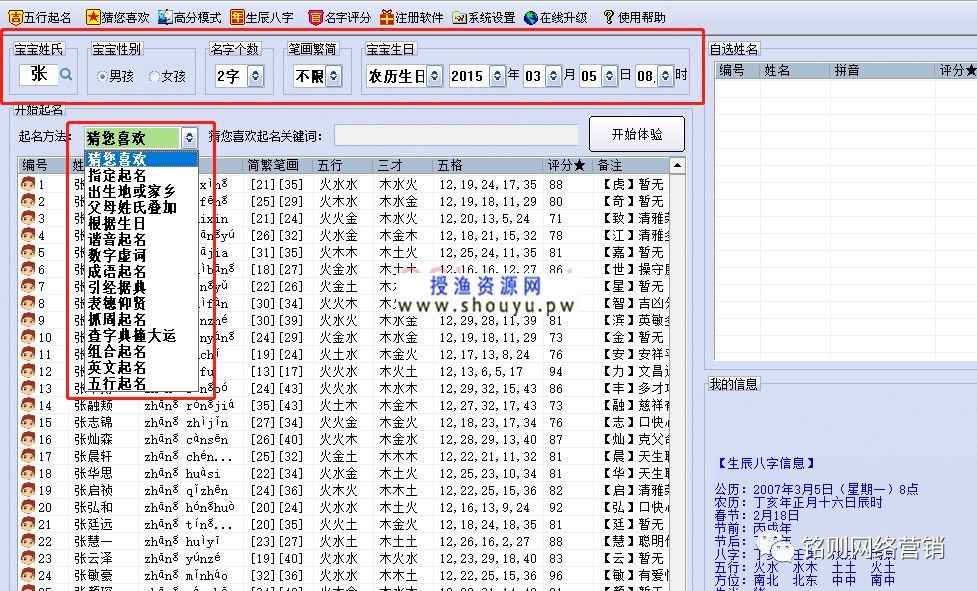Open the birth day 05 dropdown
977x591 pixels.
coord(609,76)
